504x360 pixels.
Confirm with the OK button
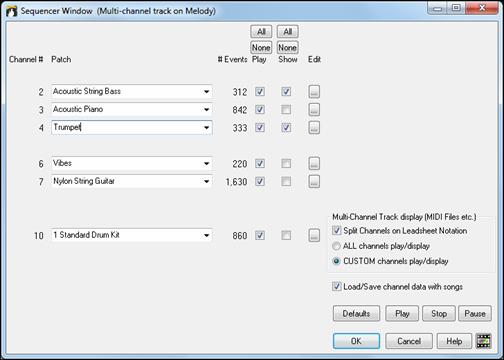[356, 341]
